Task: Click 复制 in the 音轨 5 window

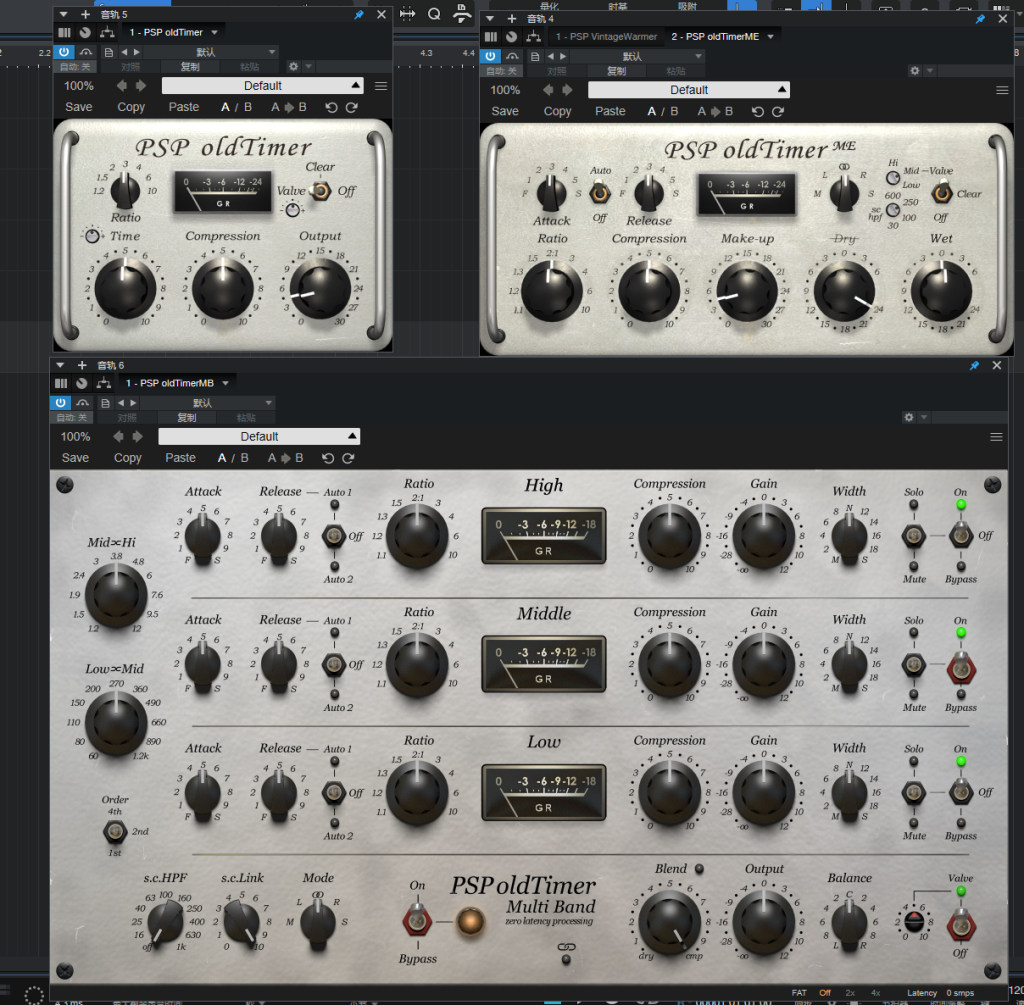Action: (x=190, y=67)
